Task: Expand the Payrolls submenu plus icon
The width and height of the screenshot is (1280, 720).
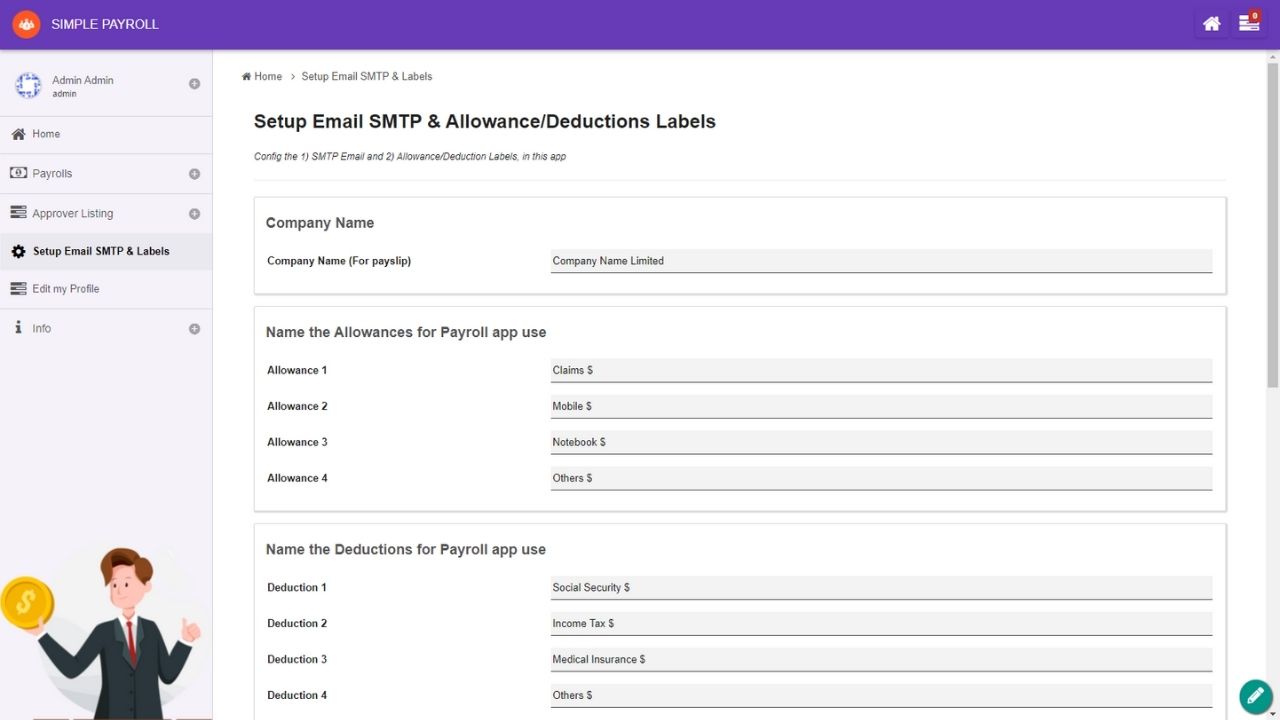Action: pyautogui.click(x=194, y=174)
